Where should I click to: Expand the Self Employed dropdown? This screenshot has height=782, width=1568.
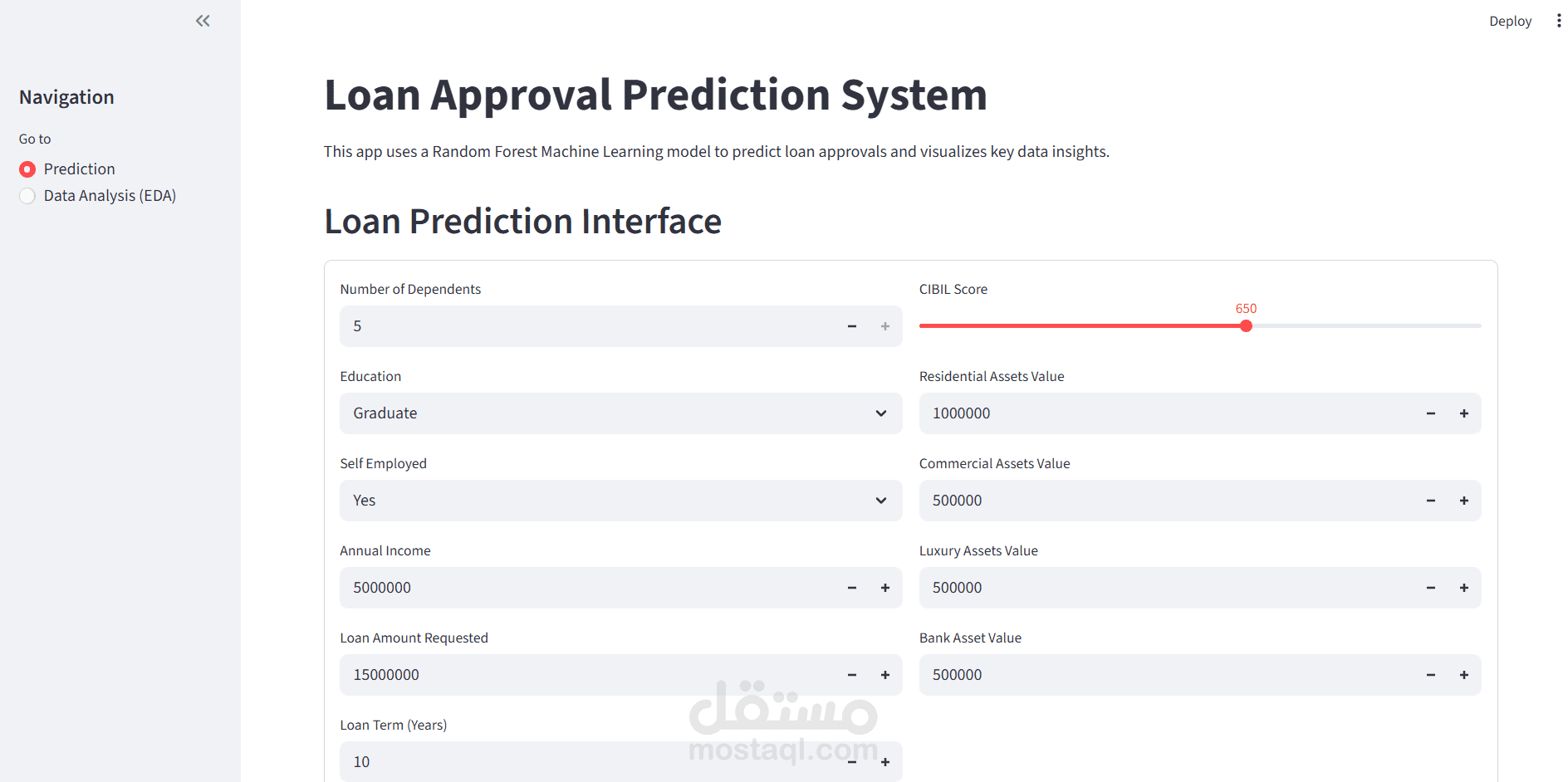620,501
